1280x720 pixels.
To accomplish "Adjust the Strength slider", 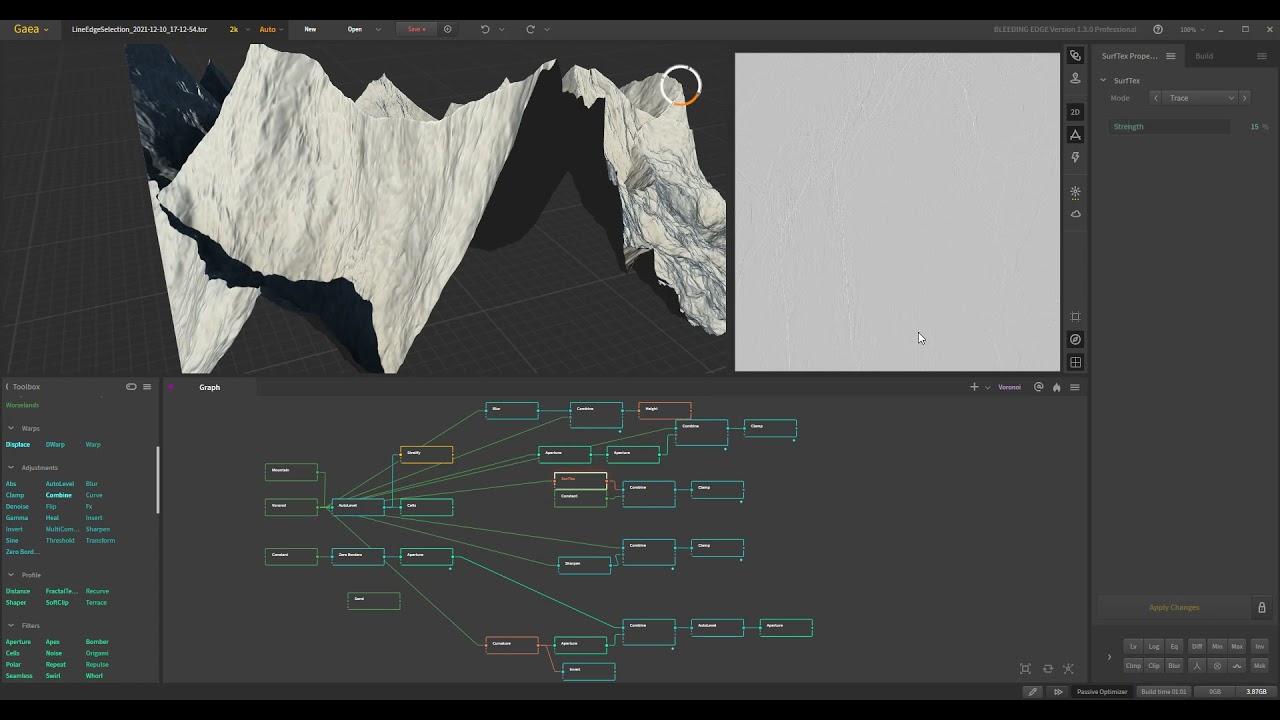I will (x=1170, y=126).
